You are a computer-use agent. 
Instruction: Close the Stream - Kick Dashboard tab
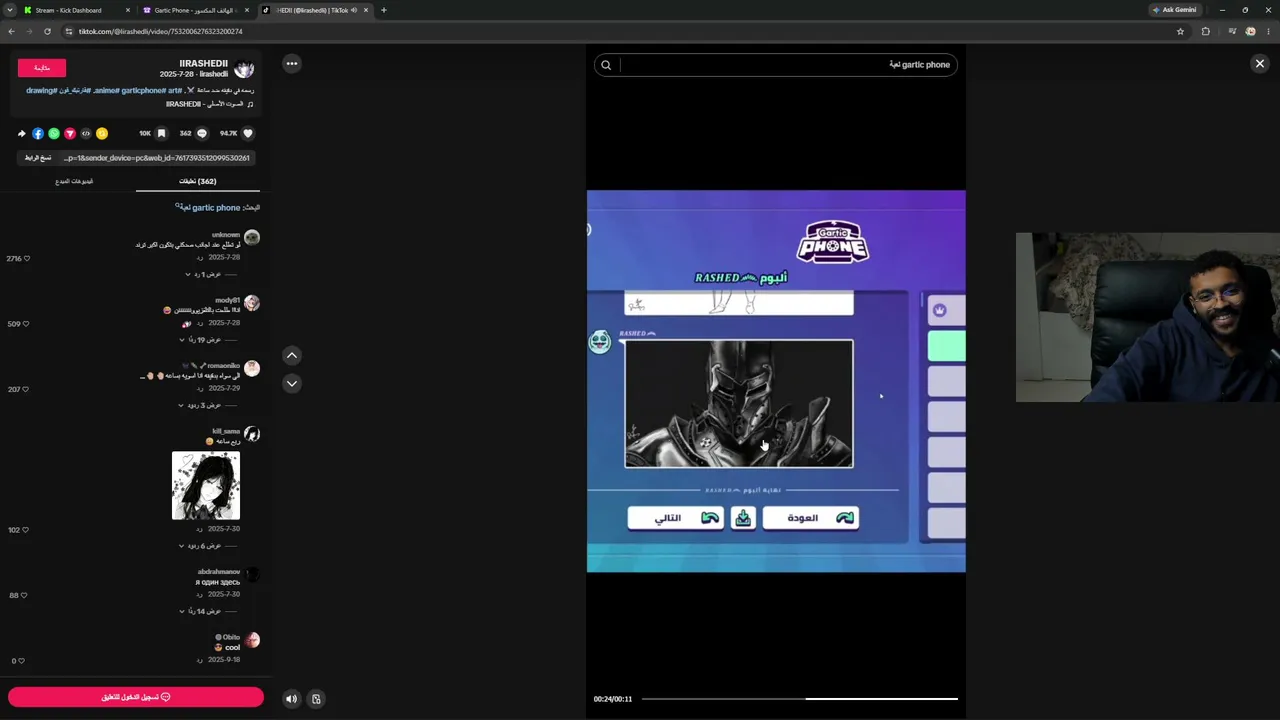click(x=128, y=10)
